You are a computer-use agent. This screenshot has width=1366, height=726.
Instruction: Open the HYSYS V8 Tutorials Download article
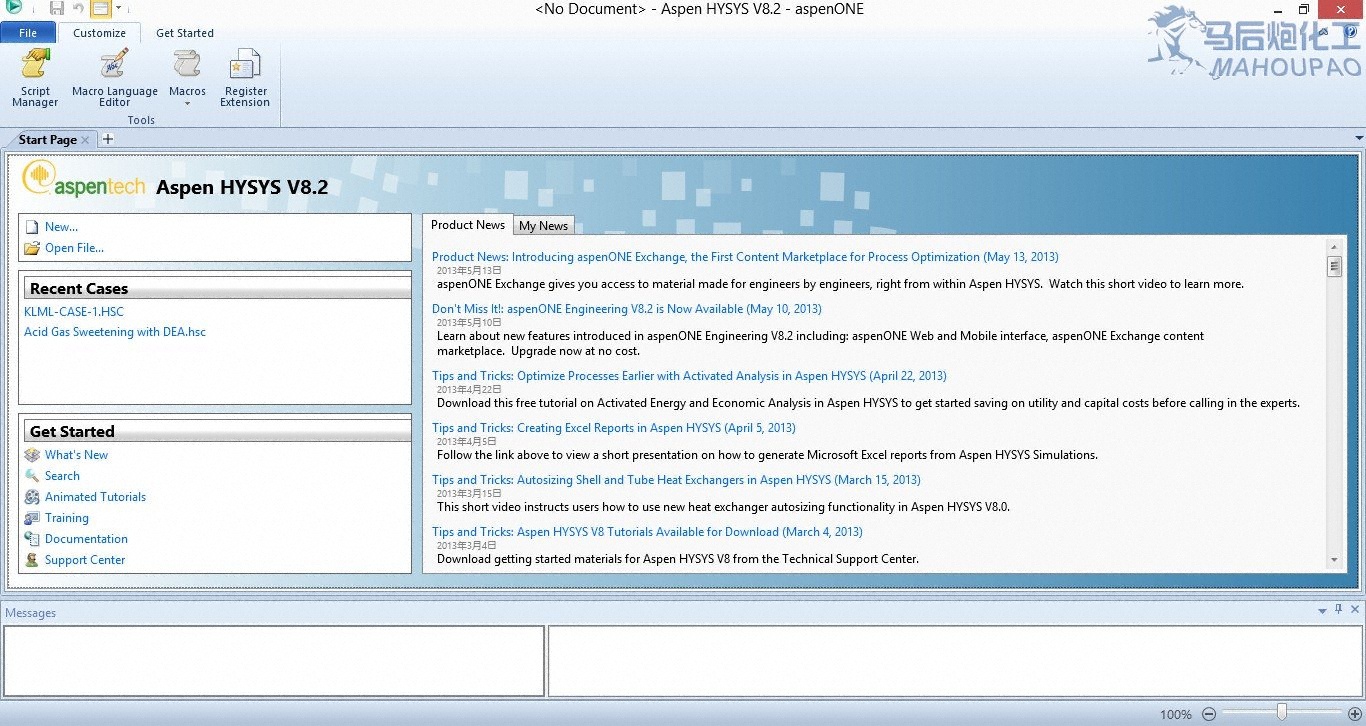647,532
